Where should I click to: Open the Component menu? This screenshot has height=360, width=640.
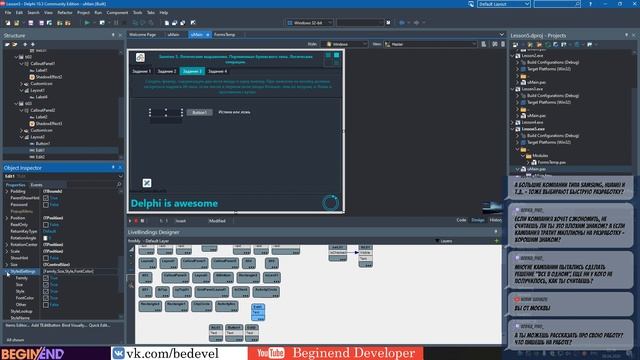tap(117, 13)
